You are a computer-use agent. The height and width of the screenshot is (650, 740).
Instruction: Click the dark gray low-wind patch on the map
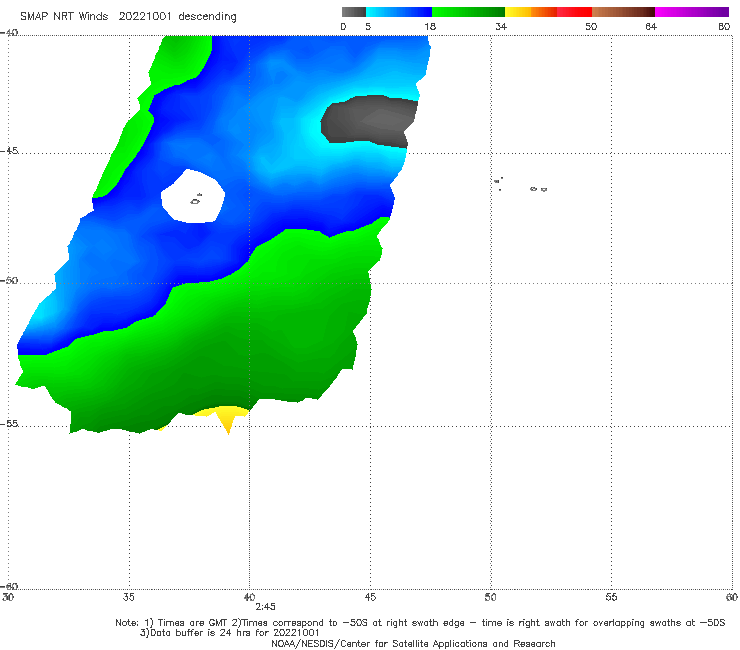click(369, 121)
